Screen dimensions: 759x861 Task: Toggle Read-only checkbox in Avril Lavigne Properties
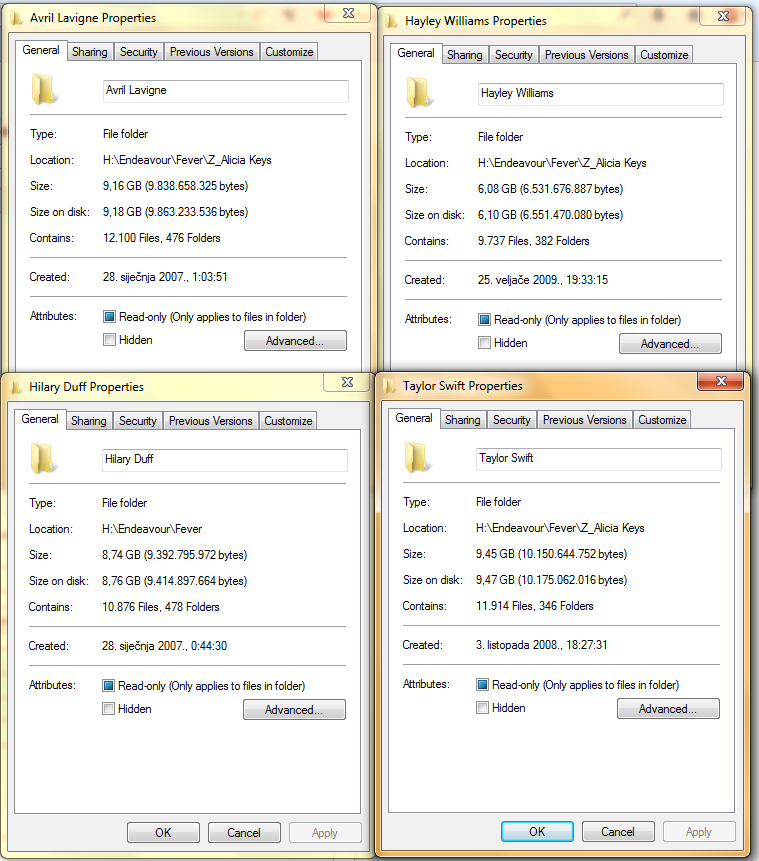coord(109,317)
